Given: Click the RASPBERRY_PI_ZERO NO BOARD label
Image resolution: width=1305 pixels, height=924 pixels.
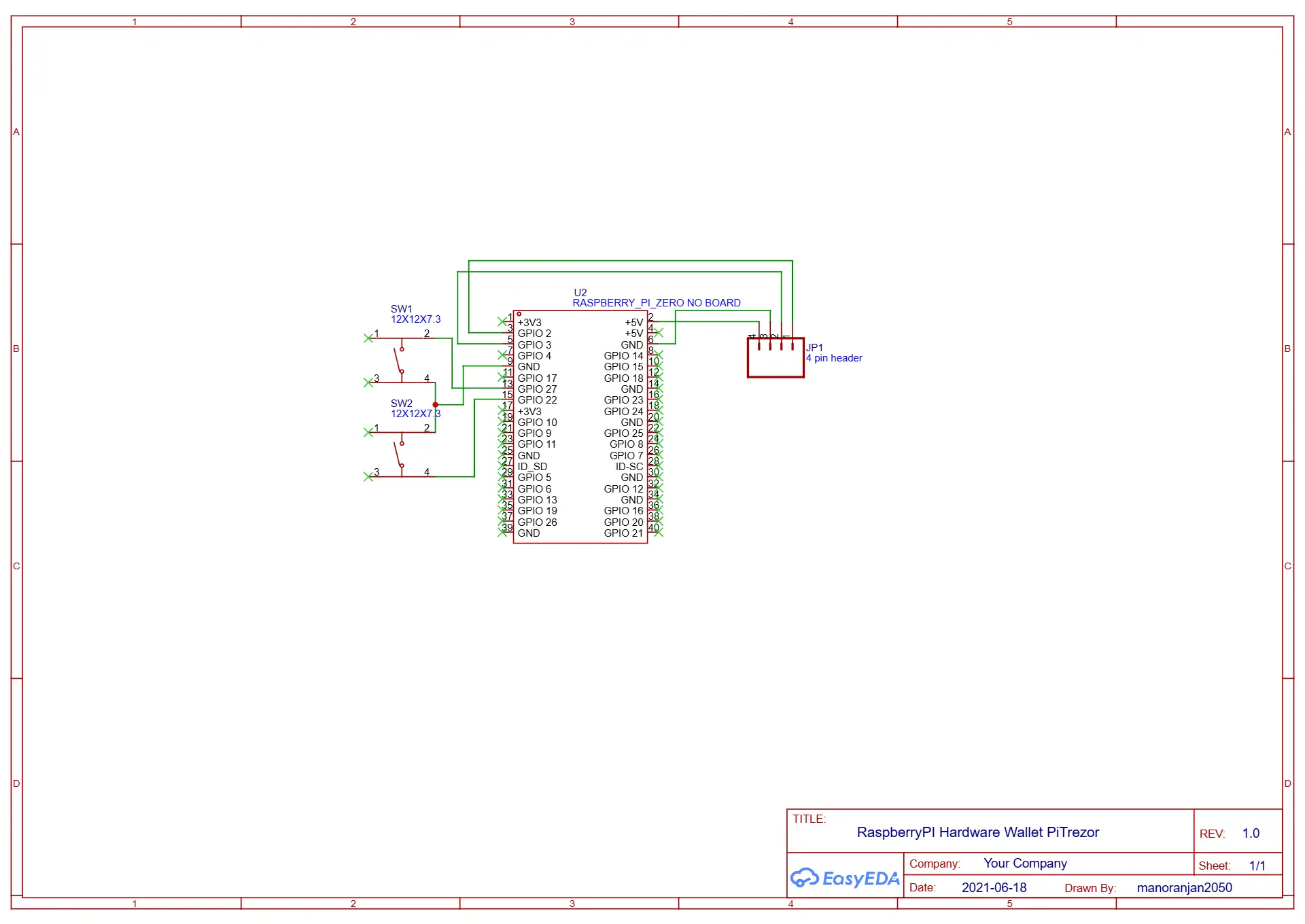Looking at the screenshot, I should coord(657,303).
